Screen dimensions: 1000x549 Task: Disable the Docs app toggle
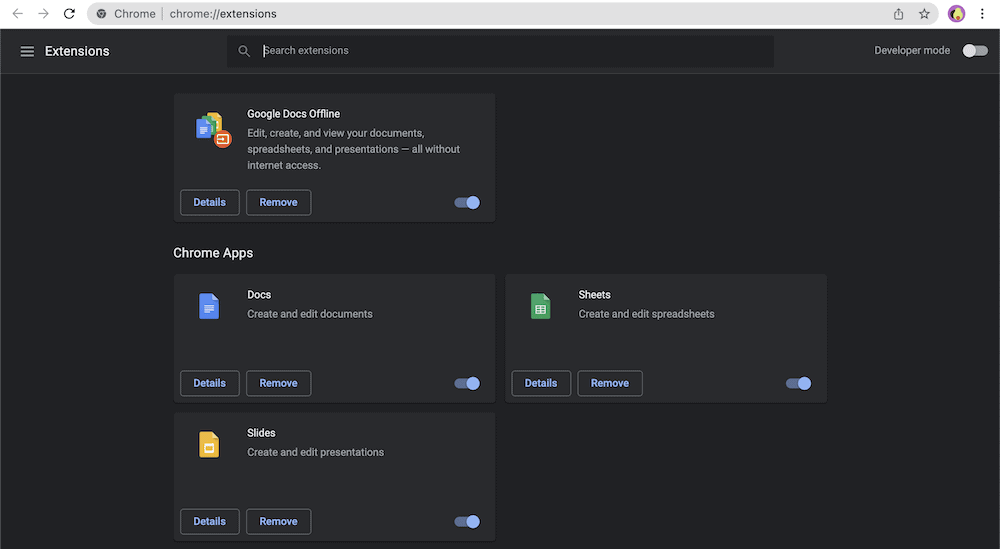467,383
